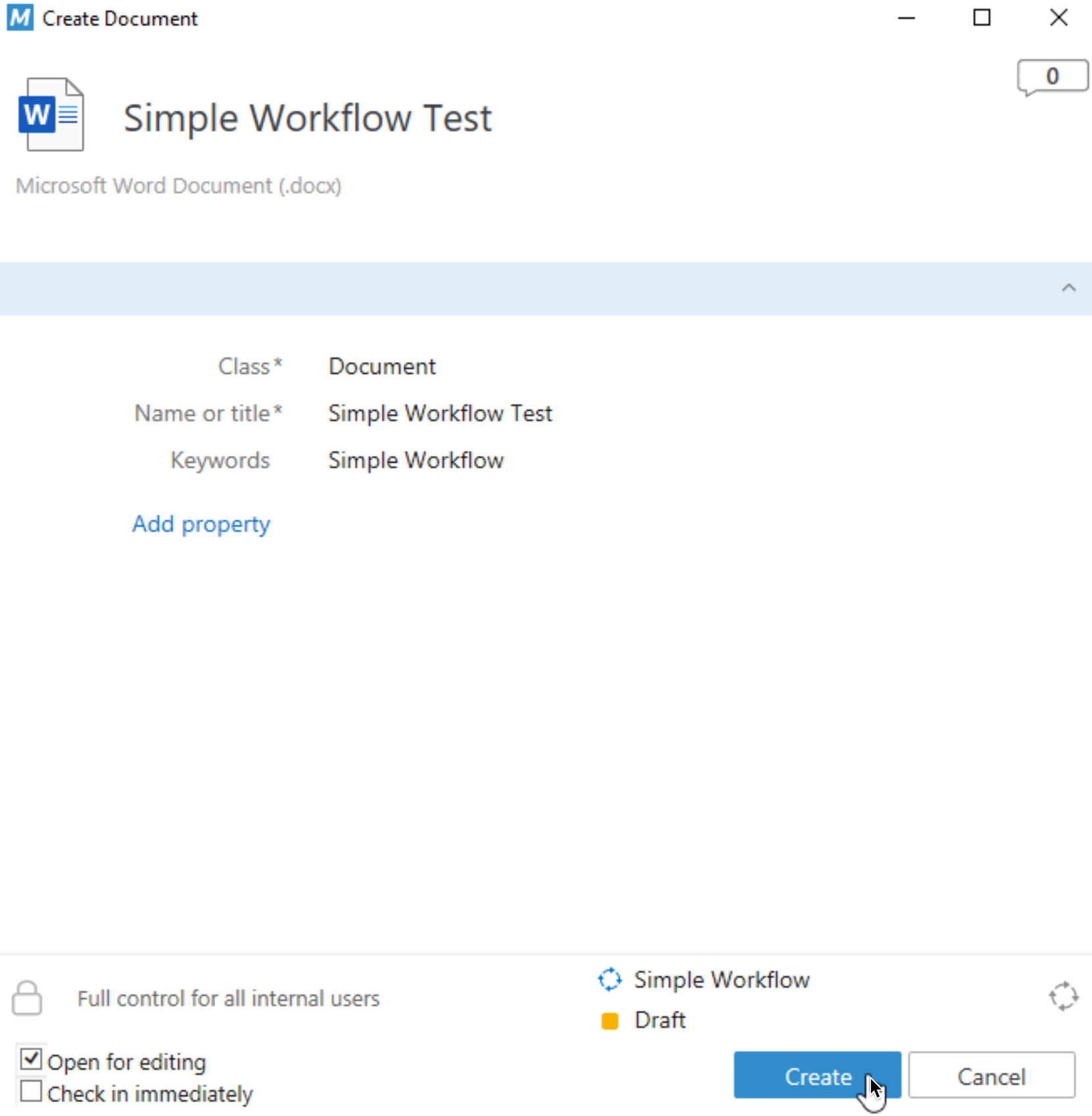Click the Create button
This screenshot has width=1092, height=1116.
click(817, 1075)
